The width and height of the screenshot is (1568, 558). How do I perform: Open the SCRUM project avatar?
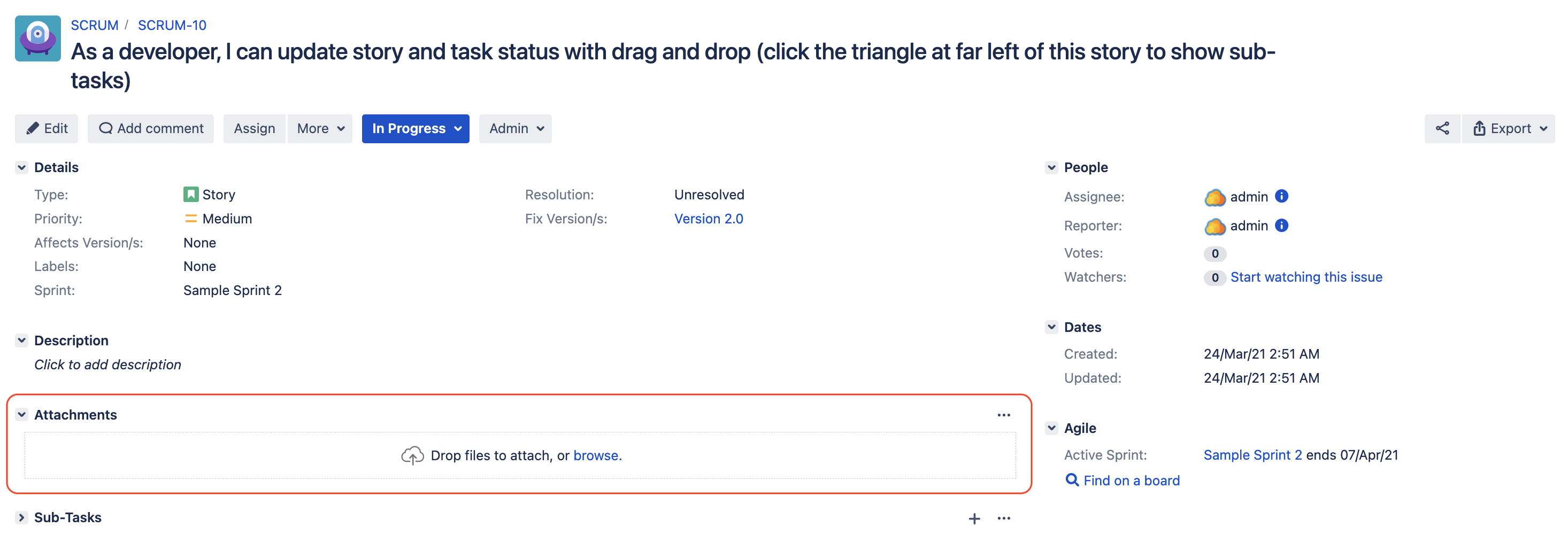click(38, 38)
